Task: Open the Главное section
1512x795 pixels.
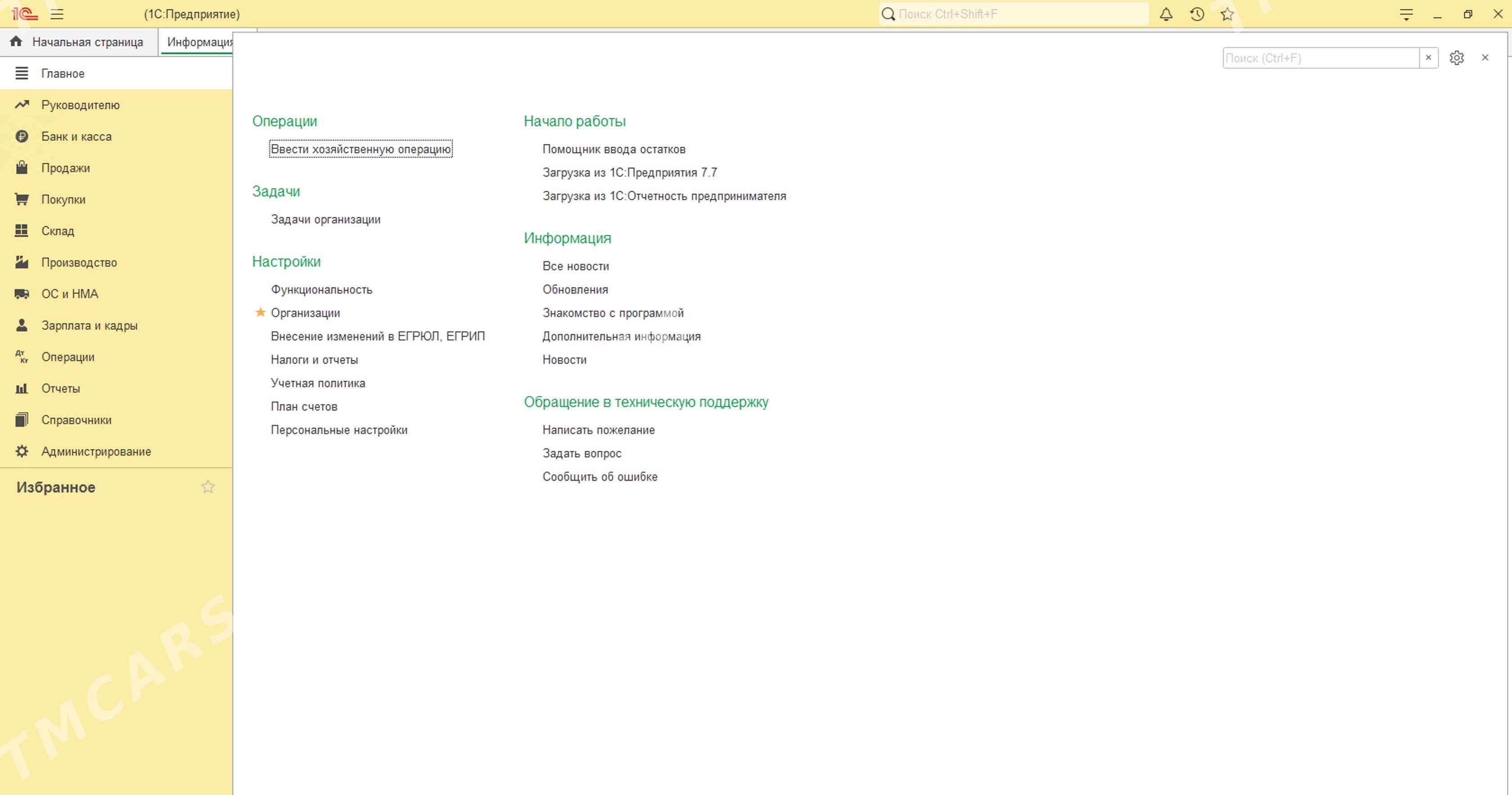Action: point(116,73)
